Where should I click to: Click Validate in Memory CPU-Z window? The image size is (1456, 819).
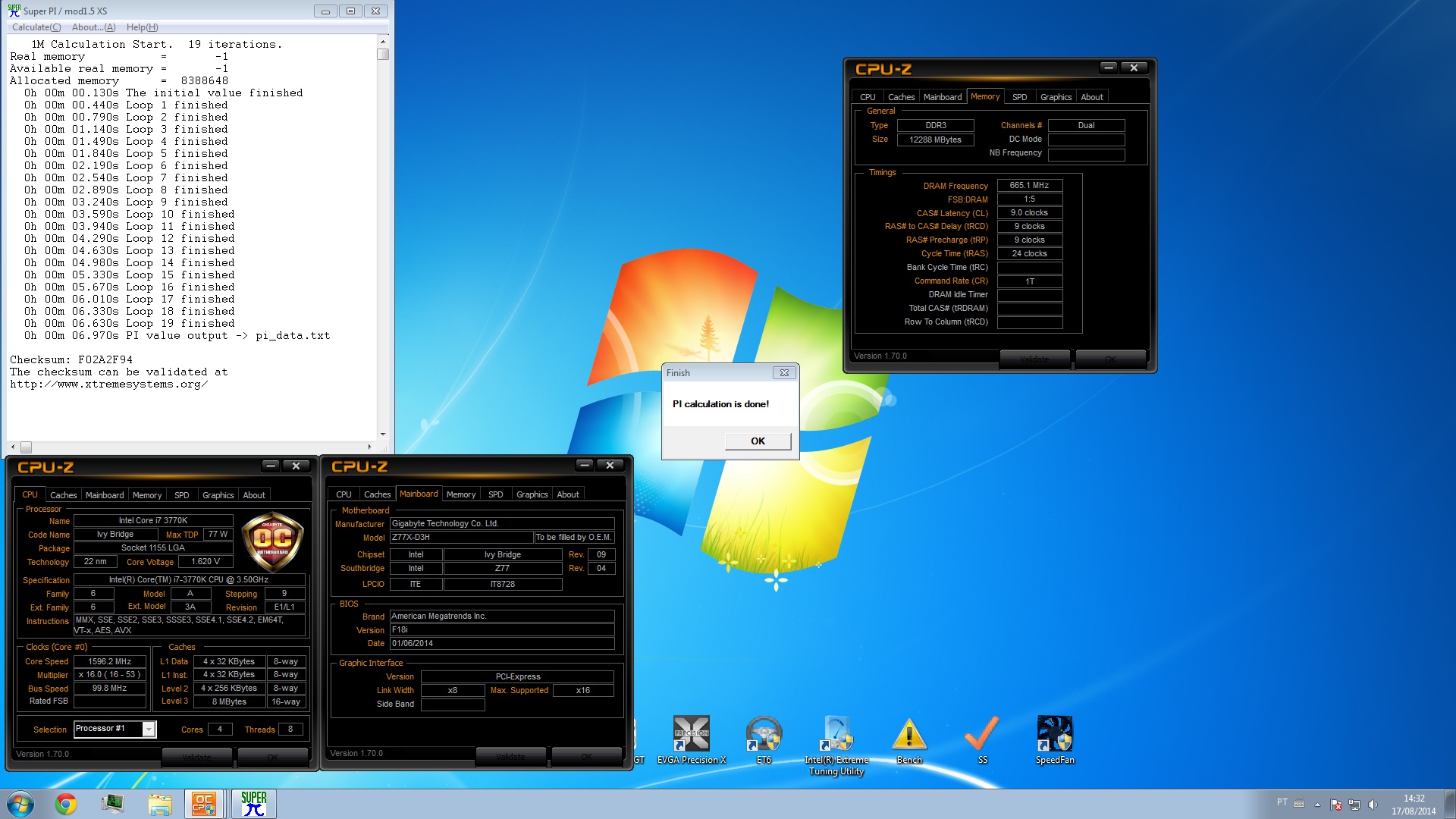pyautogui.click(x=1034, y=358)
